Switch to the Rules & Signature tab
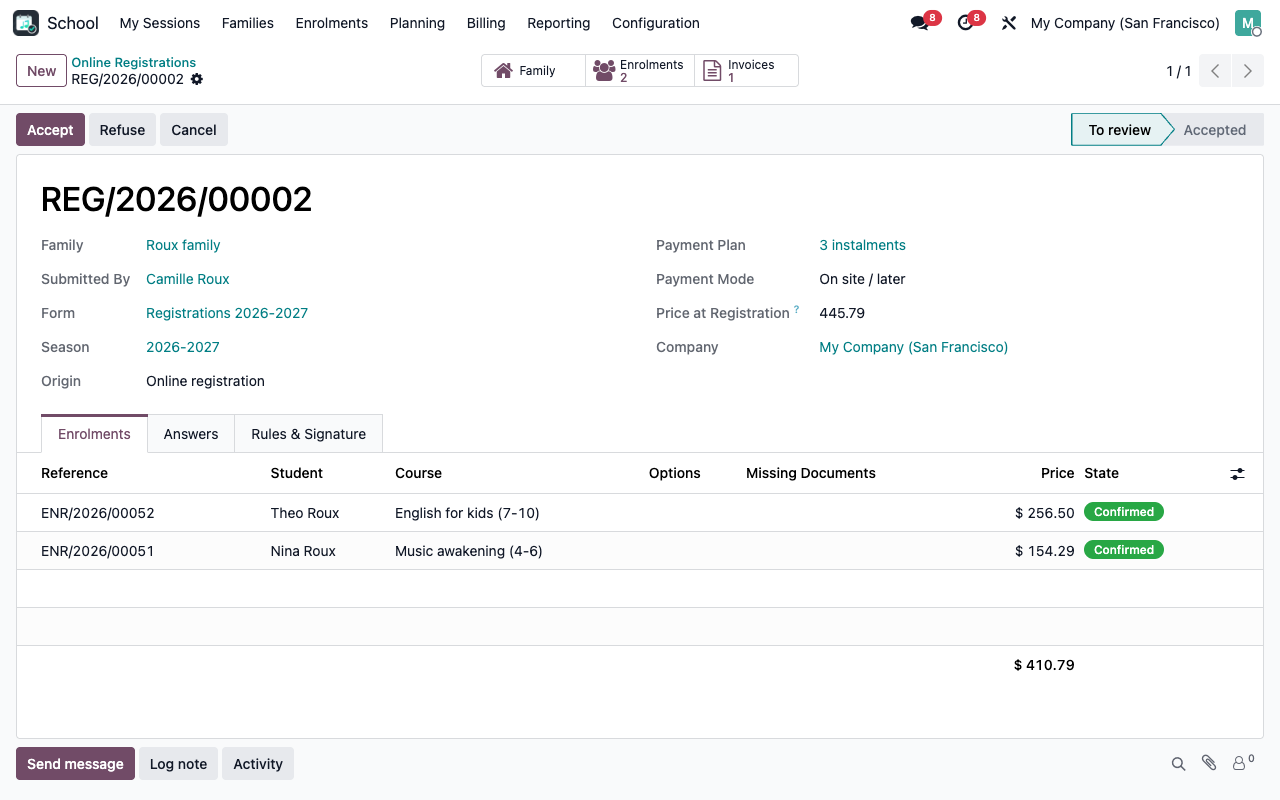This screenshot has width=1280, height=800. coord(308,434)
